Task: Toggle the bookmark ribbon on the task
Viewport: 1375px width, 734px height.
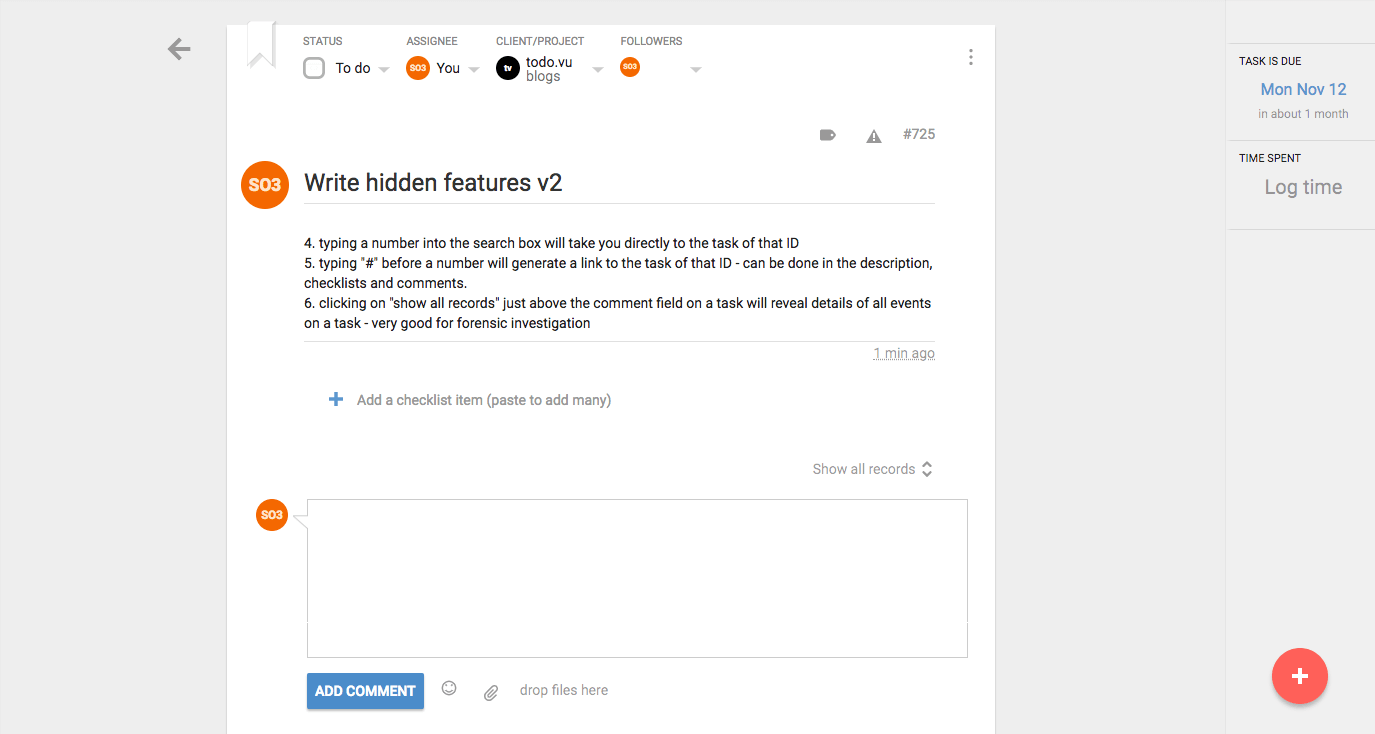Action: coord(261,45)
